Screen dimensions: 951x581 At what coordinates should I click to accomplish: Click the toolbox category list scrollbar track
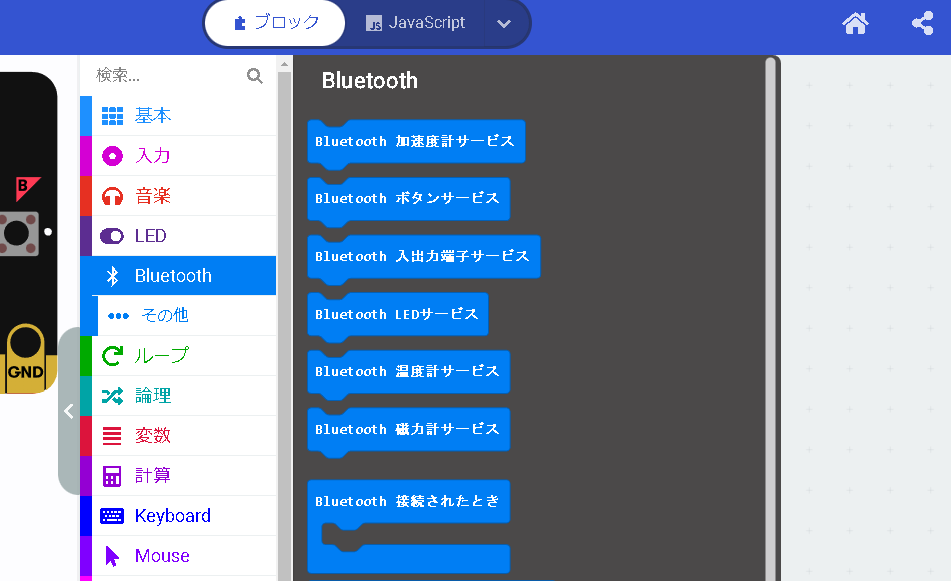coord(284,326)
